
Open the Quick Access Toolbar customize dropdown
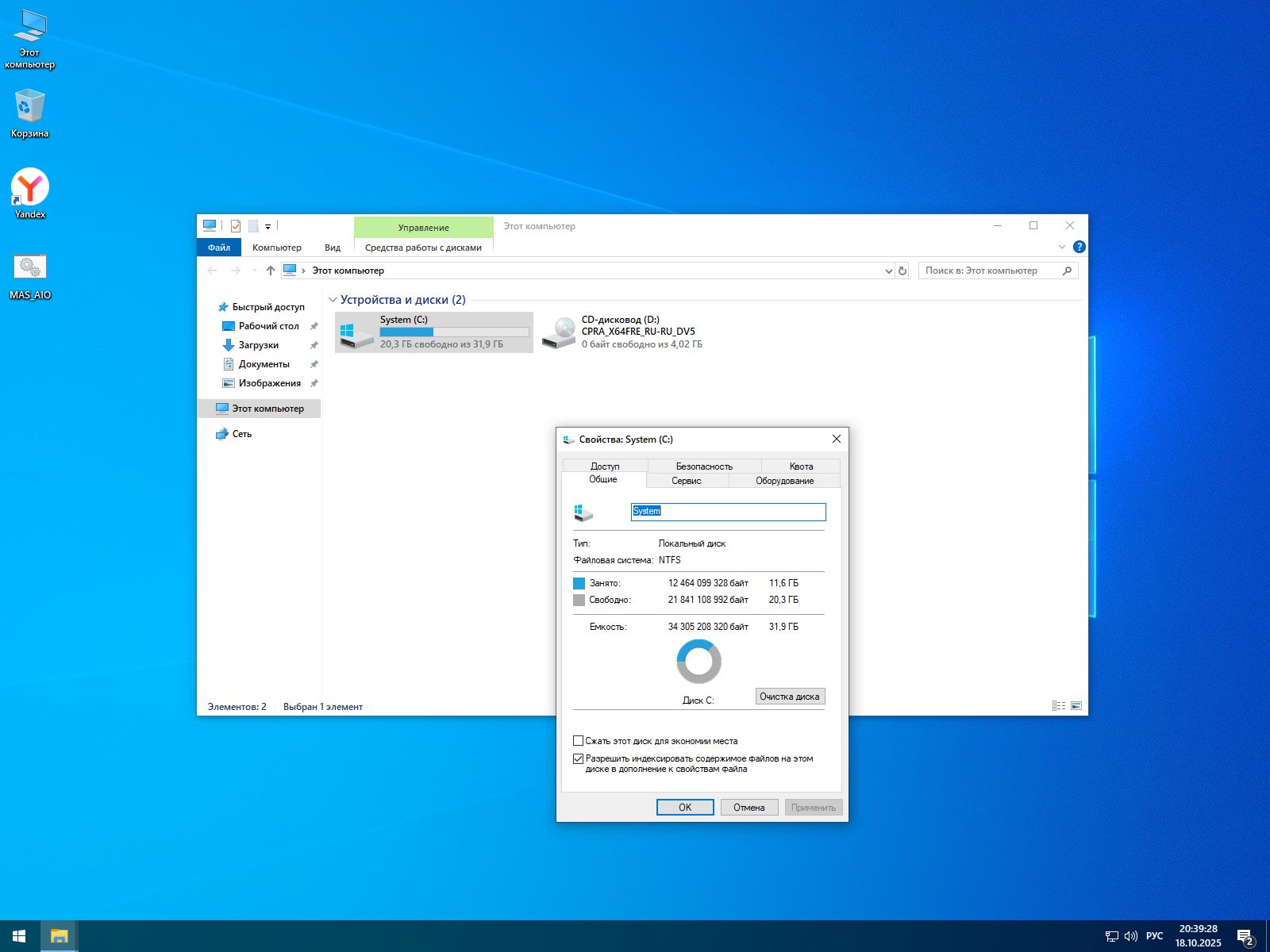(268, 227)
